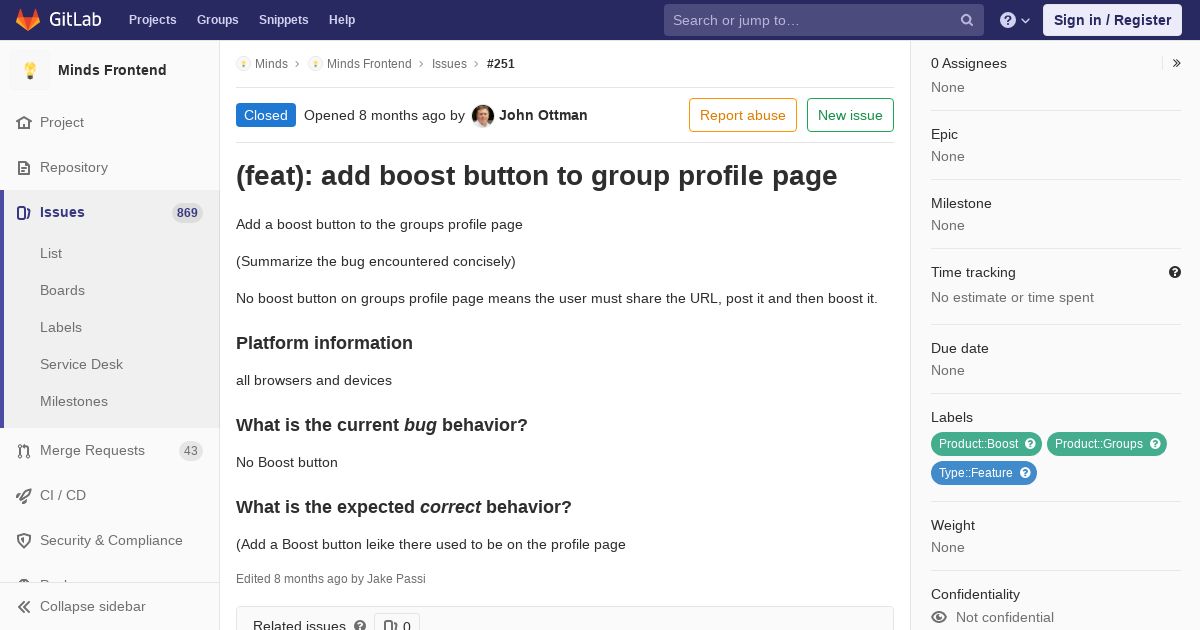Click the Collapse sidebar double-chevron icon
This screenshot has height=630, width=1200.
(24, 607)
